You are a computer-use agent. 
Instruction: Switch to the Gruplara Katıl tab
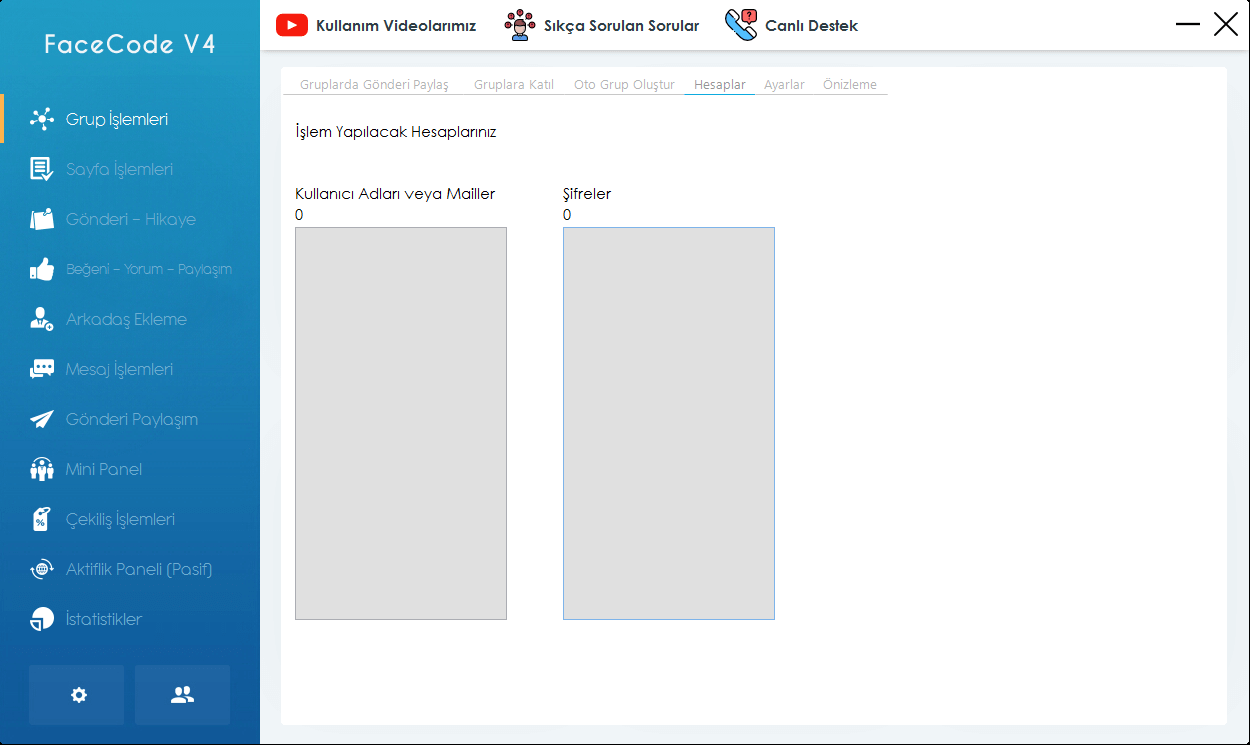514,85
